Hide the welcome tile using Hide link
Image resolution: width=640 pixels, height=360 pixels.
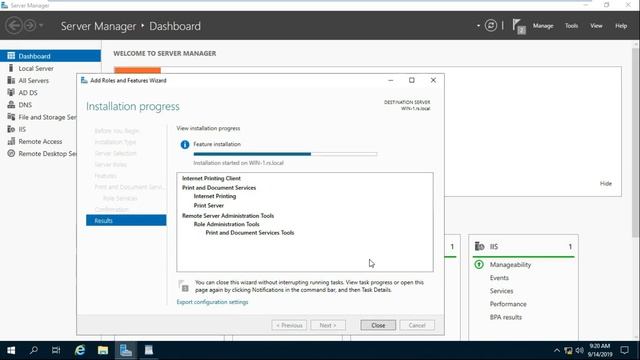point(606,184)
